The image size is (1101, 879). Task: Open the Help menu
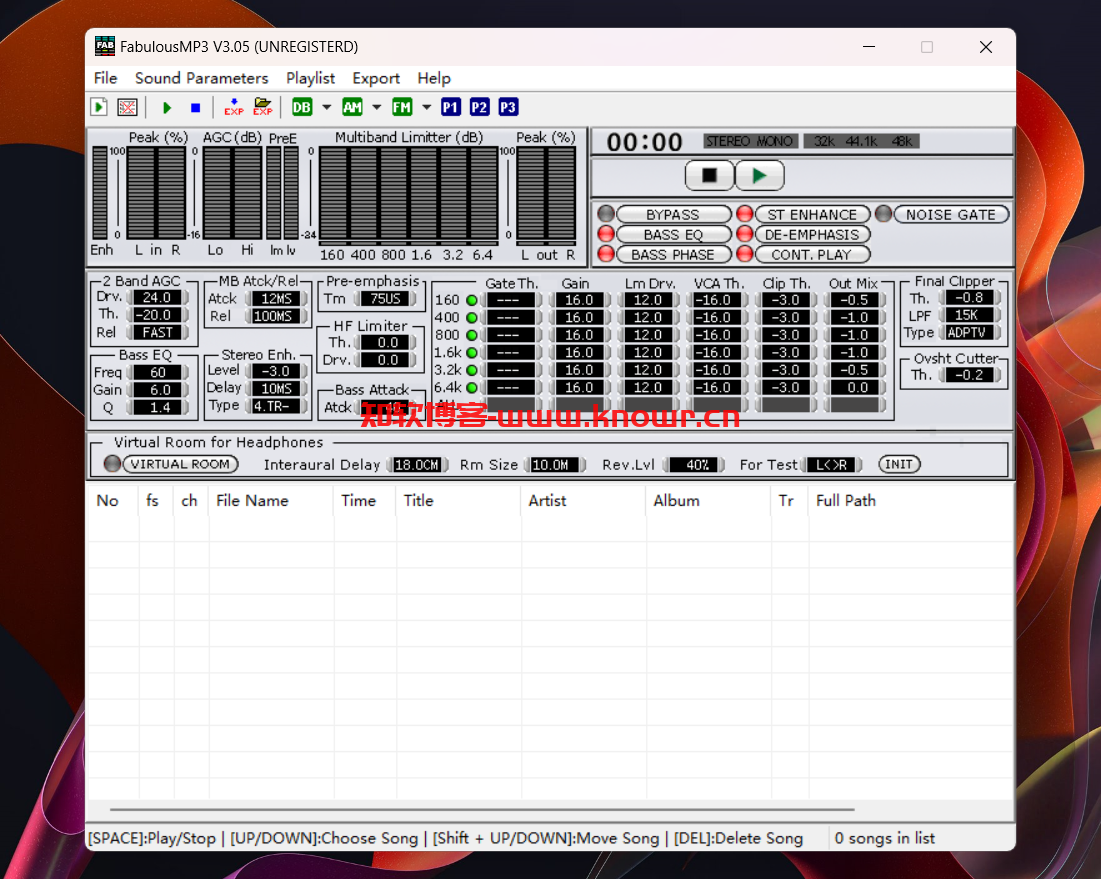coord(434,78)
